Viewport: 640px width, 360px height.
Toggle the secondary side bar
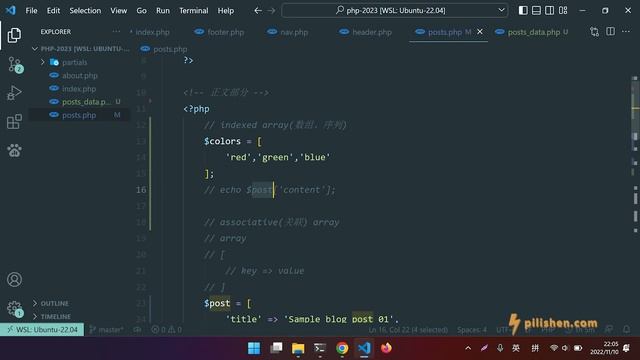[x=549, y=10]
